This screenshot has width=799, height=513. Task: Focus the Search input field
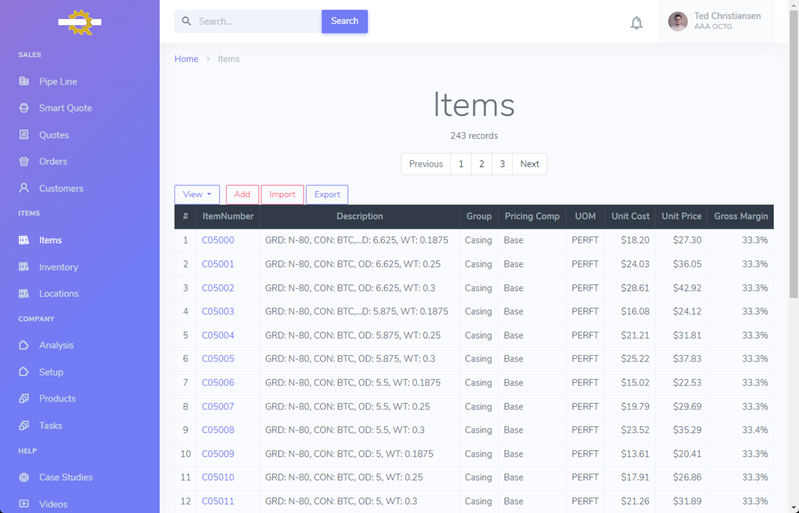255,21
